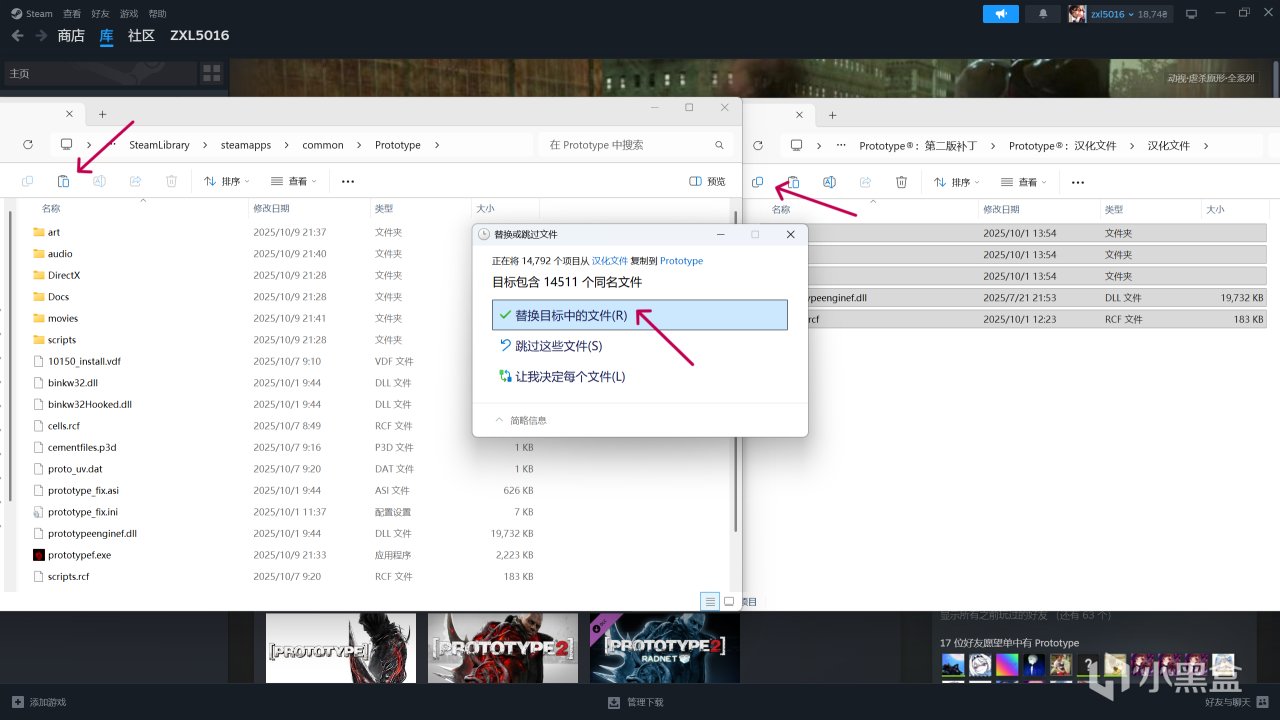Navigate to common breadcrumb
This screenshot has width=1280, height=720.
click(x=323, y=145)
